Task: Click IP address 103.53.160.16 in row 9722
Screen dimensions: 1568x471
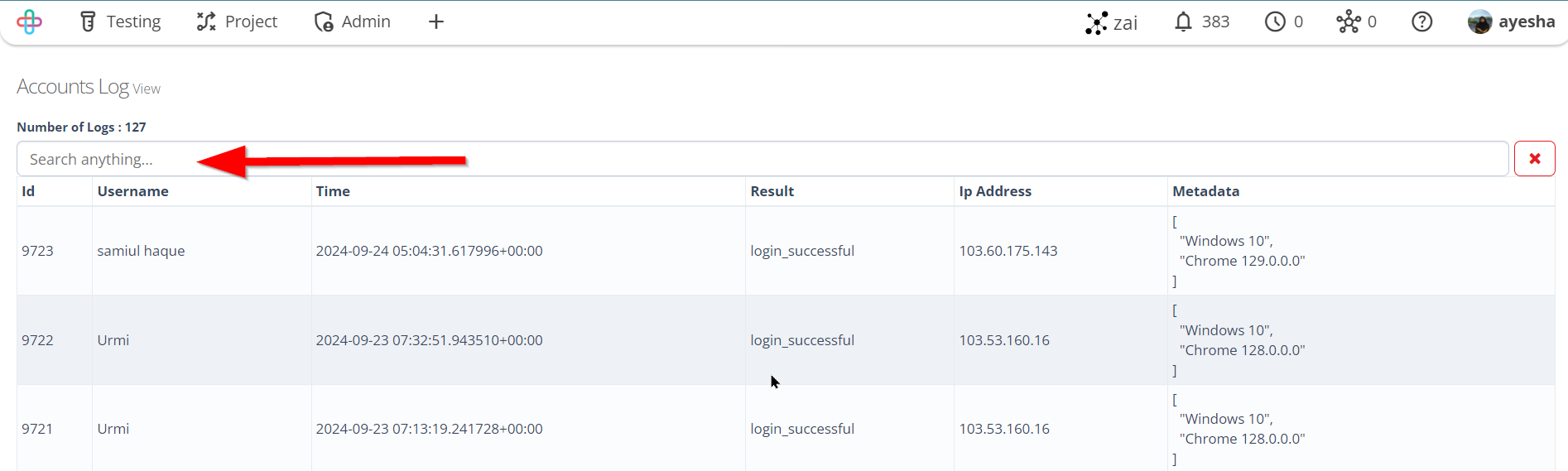Action: coord(1004,340)
